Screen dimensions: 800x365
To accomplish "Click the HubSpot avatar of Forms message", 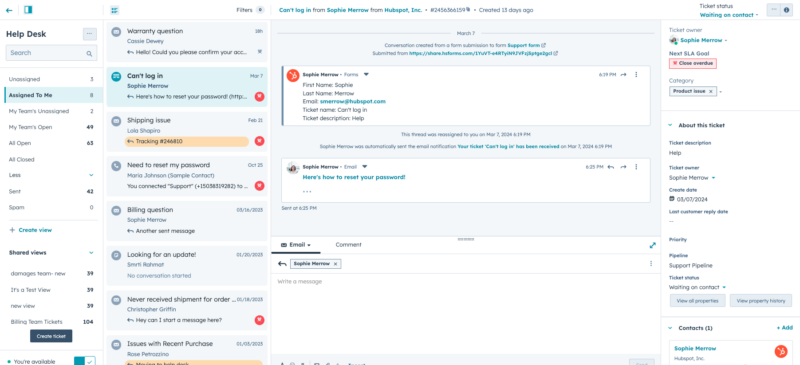I will pyautogui.click(x=293, y=76).
